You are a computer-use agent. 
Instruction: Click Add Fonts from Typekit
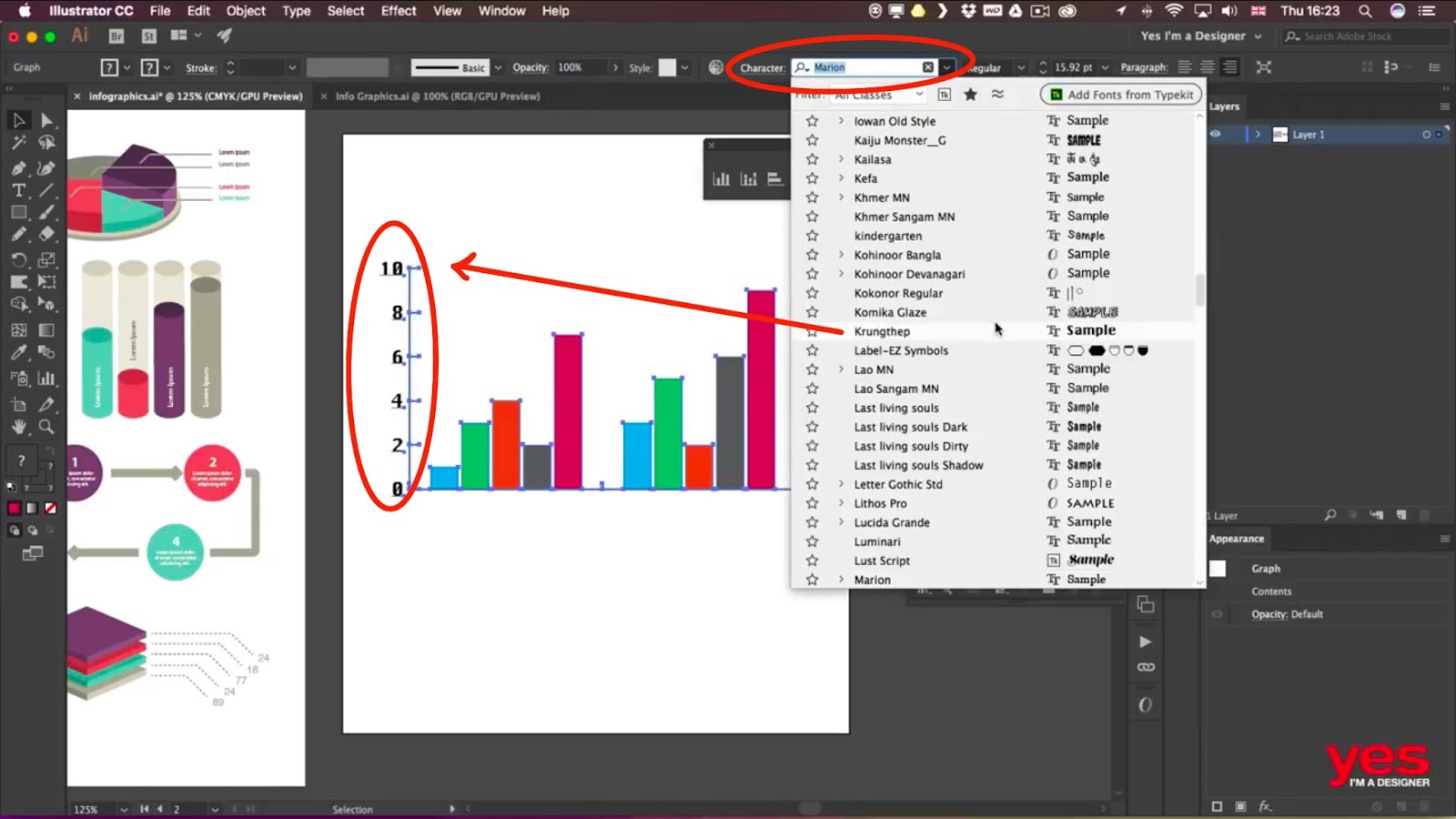coord(1120,94)
